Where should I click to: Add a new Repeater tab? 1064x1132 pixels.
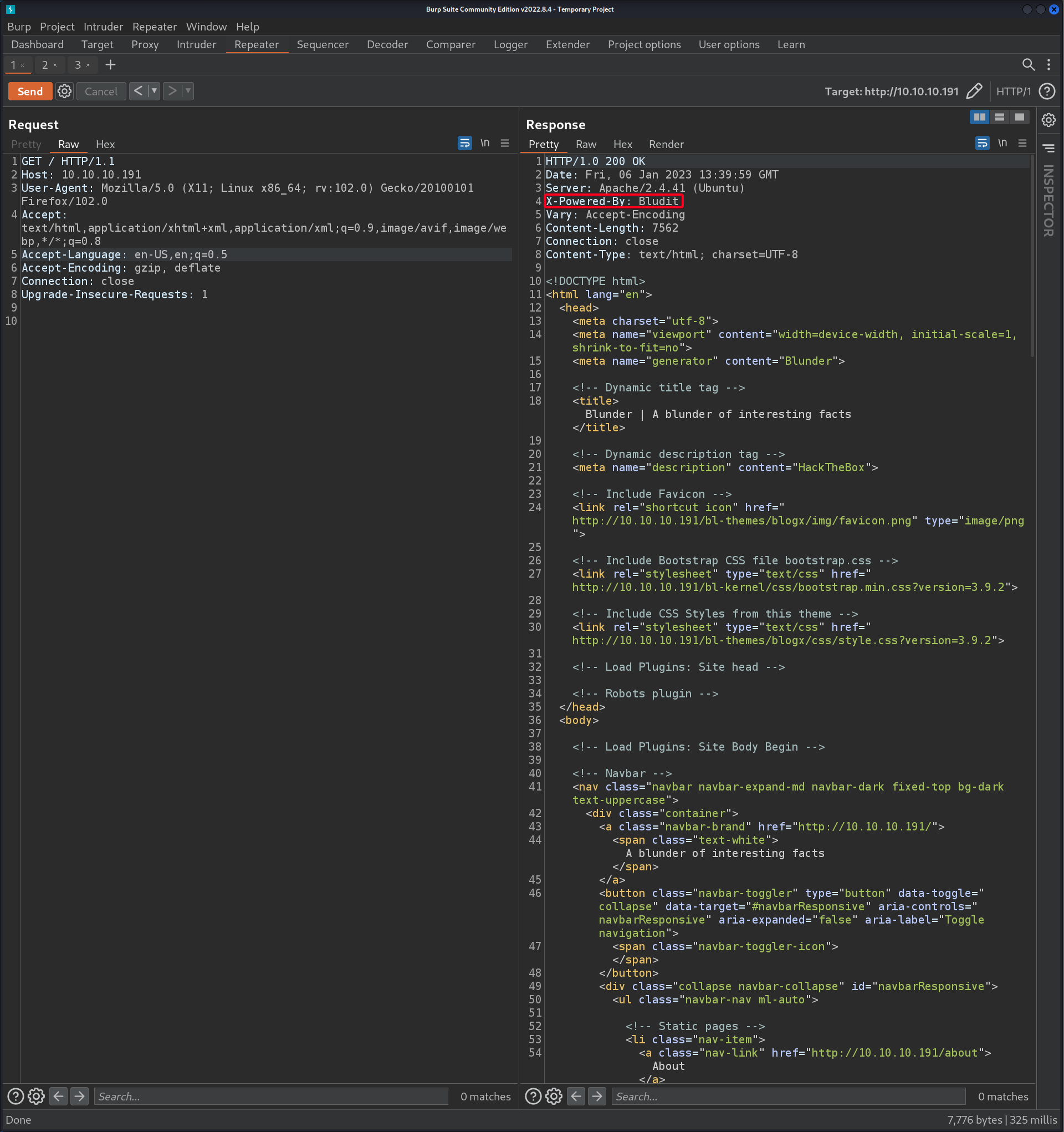point(110,65)
